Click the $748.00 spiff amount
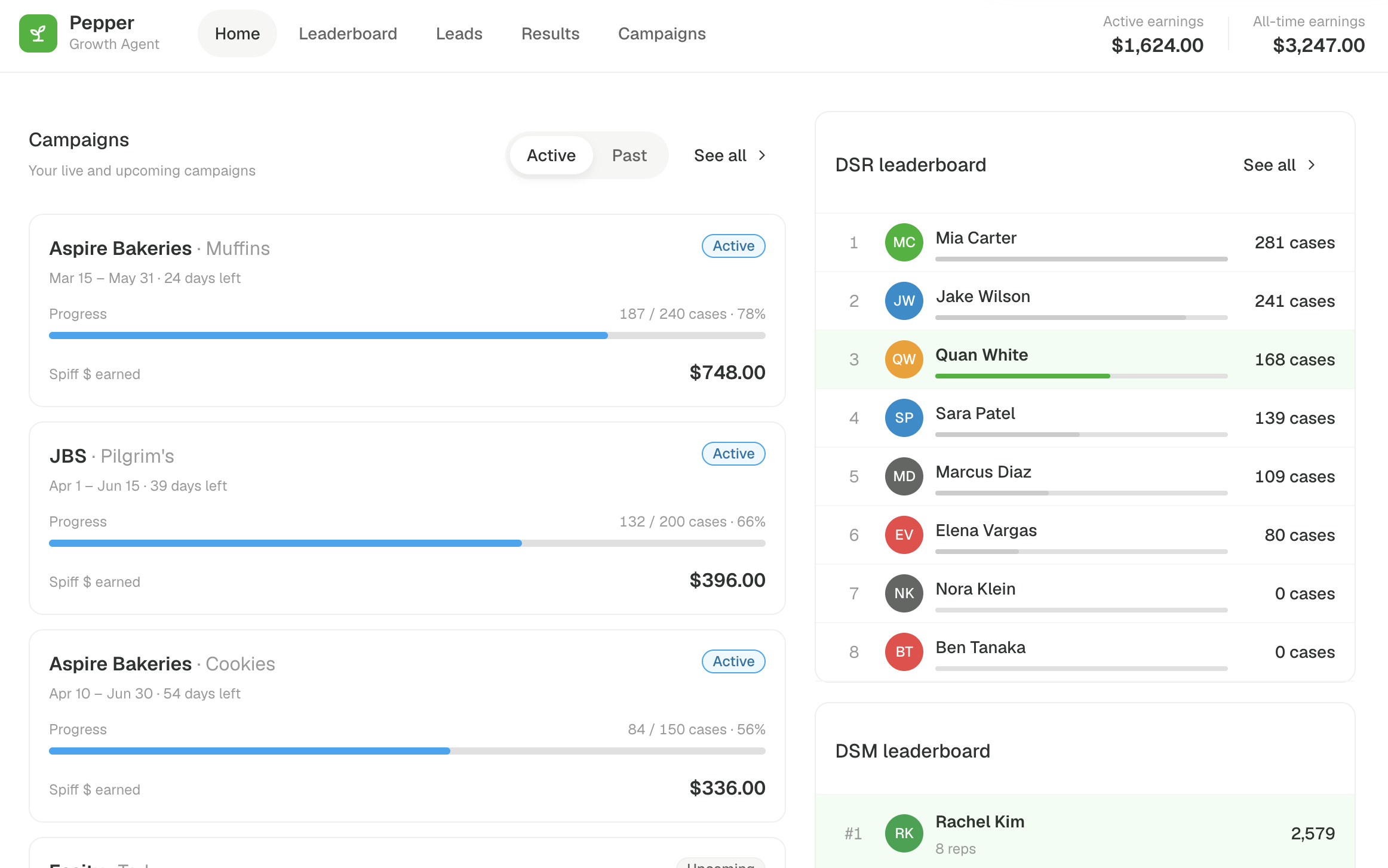The width and height of the screenshot is (1388, 868). [x=727, y=373]
